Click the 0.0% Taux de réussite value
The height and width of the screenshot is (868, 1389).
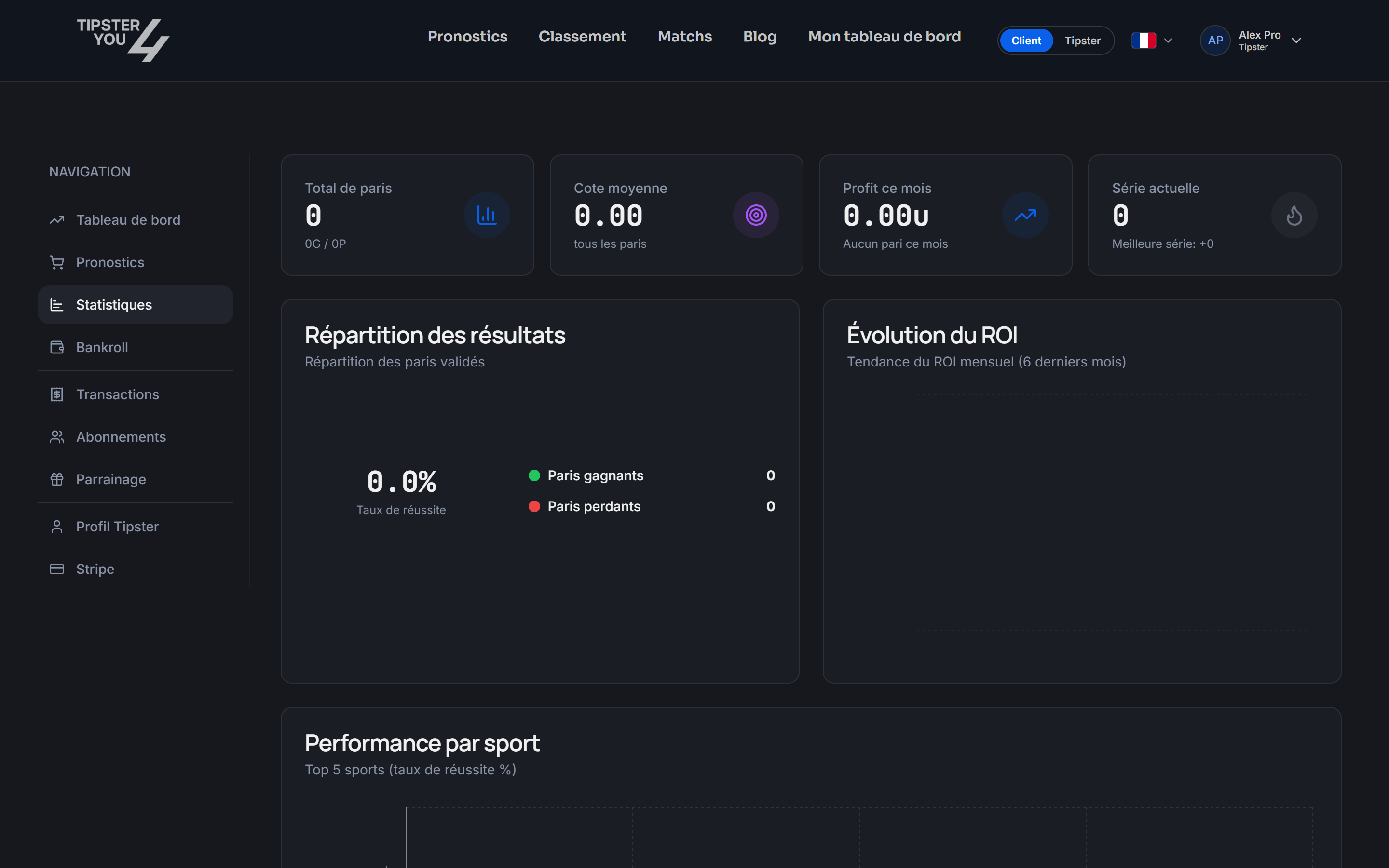(401, 481)
